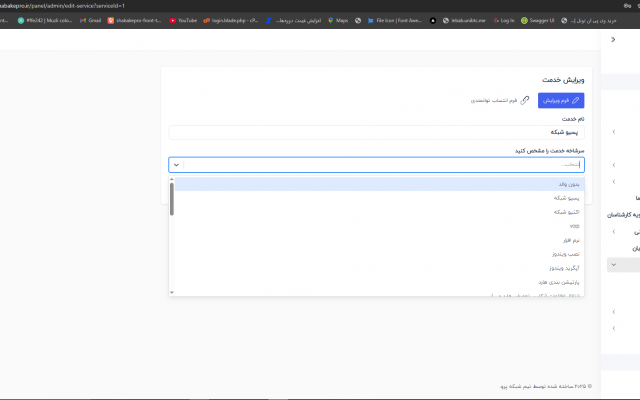Click the footer ساخته شده توسط تیم شبکه پرو
This screenshot has height=400, width=640.
[x=546, y=386]
